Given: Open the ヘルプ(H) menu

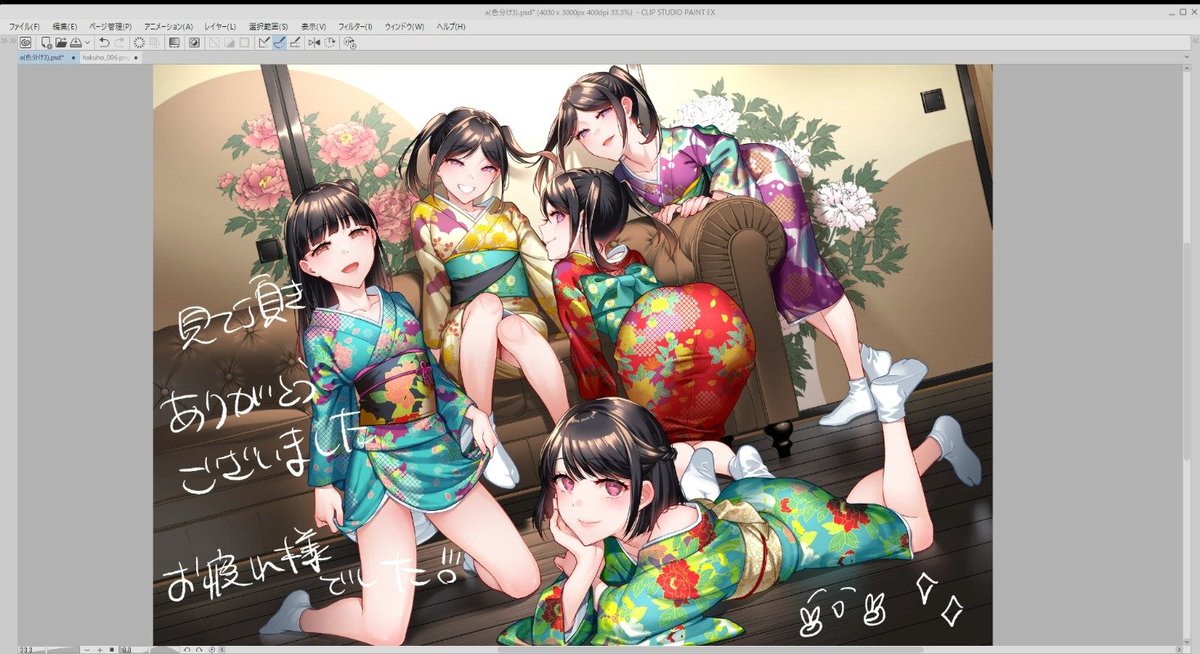Looking at the screenshot, I should 450,26.
